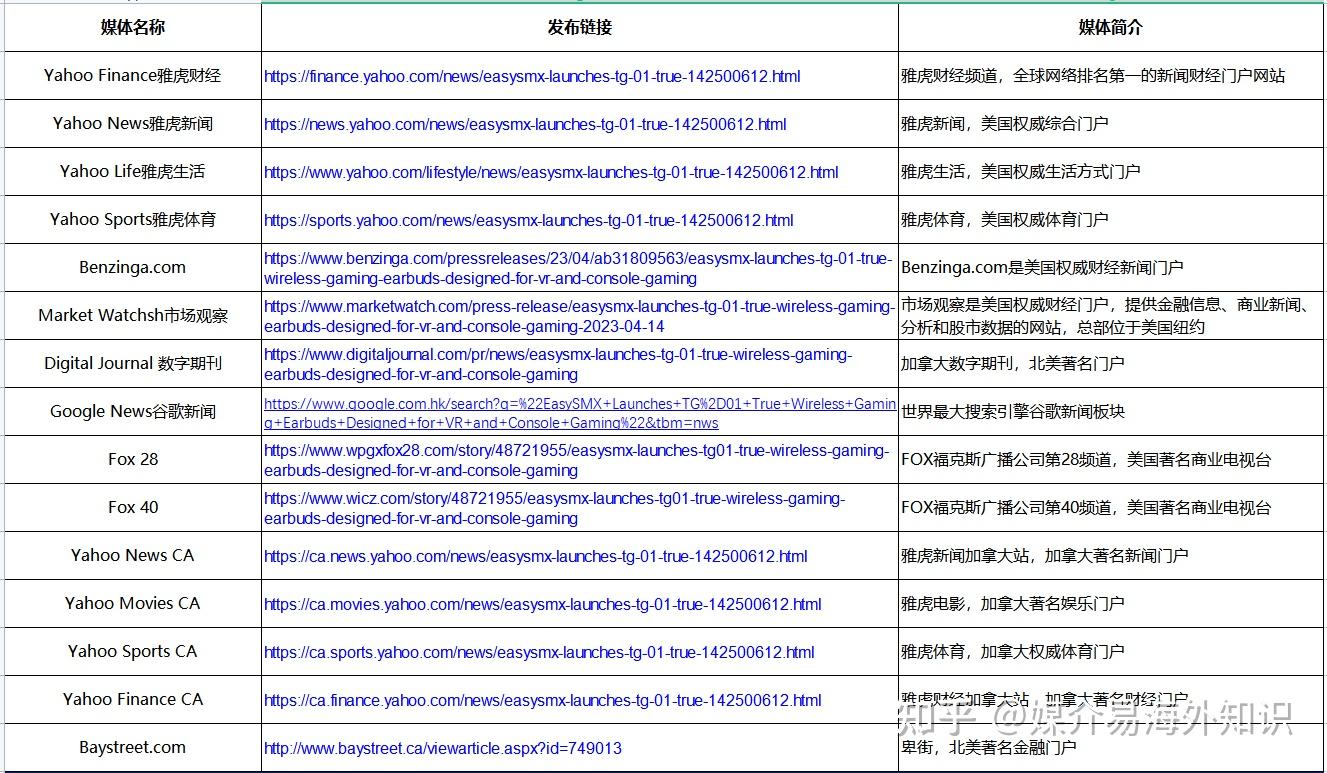Select the FOX福克斯广播公司第40频道 description cell
Image resolution: width=1327 pixels, height=773 pixels.
[1111, 507]
